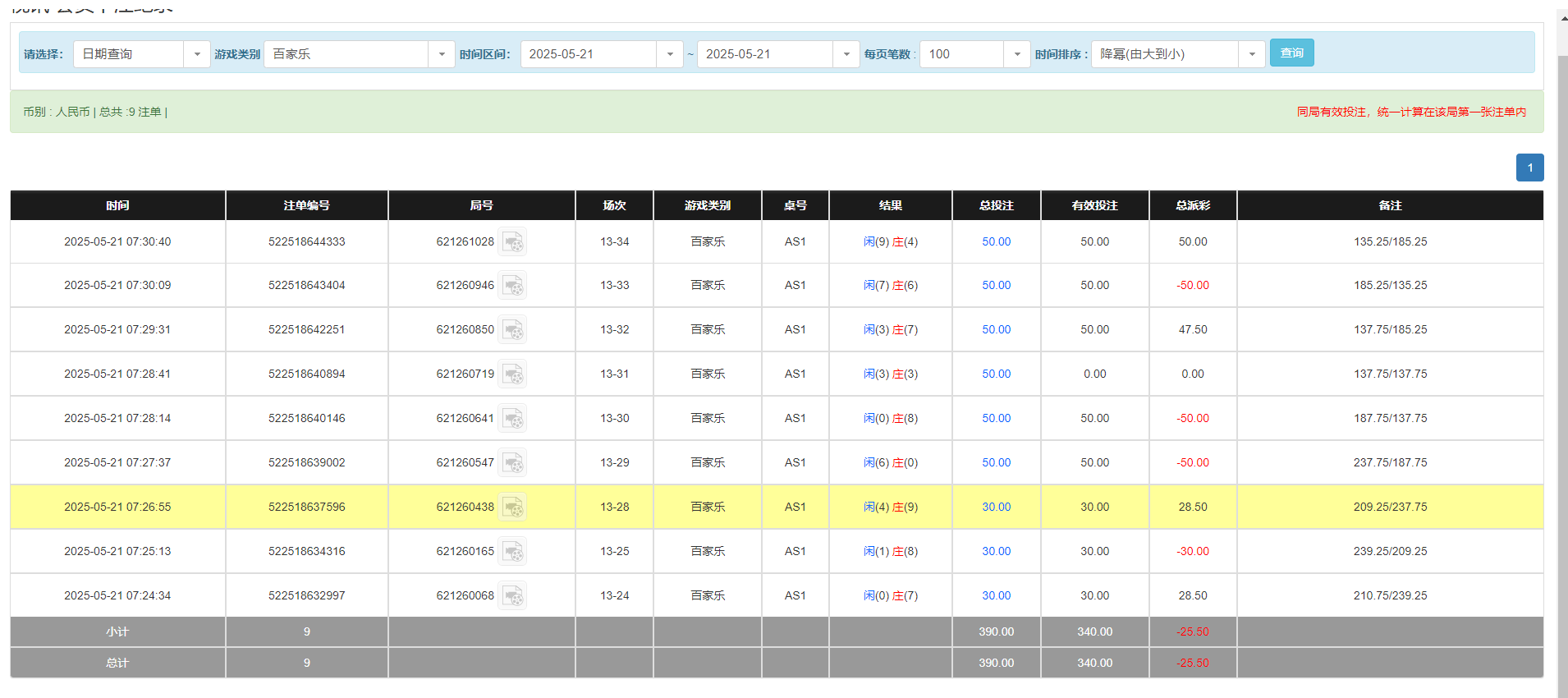
Task: Open the 降幂(由大到小) sort order dropdown
Action: 1252,54
